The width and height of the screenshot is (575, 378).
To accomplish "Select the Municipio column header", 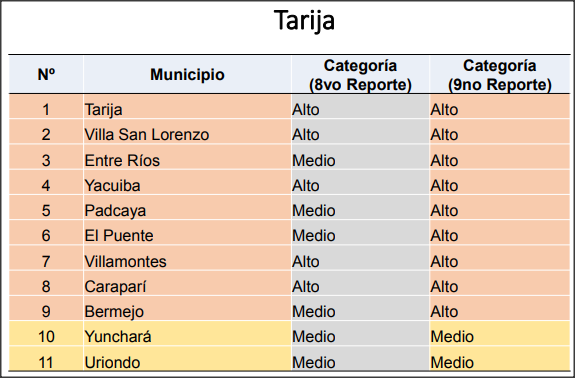I will click(x=187, y=74).
